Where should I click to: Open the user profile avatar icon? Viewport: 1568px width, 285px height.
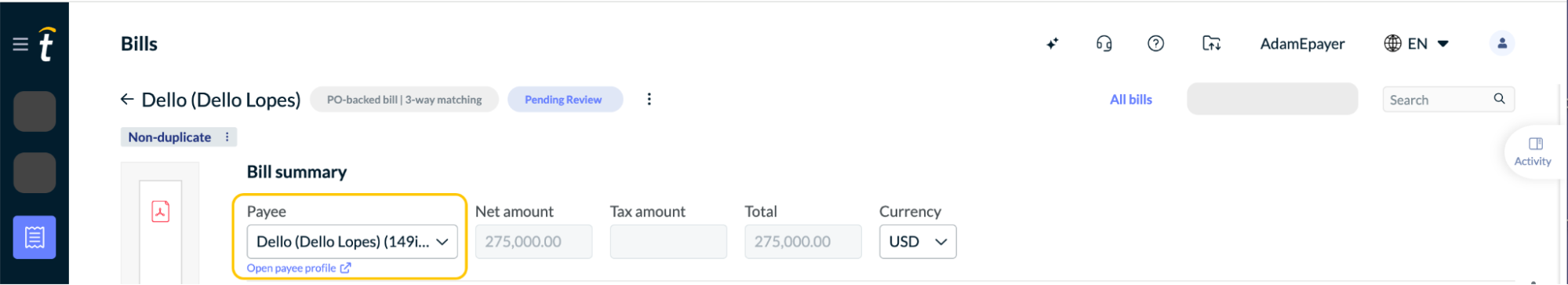[1501, 44]
